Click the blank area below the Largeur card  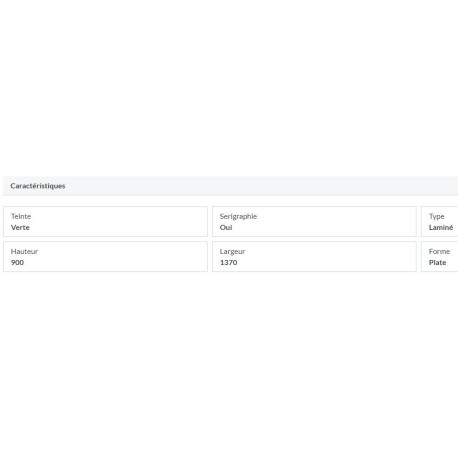point(314,333)
